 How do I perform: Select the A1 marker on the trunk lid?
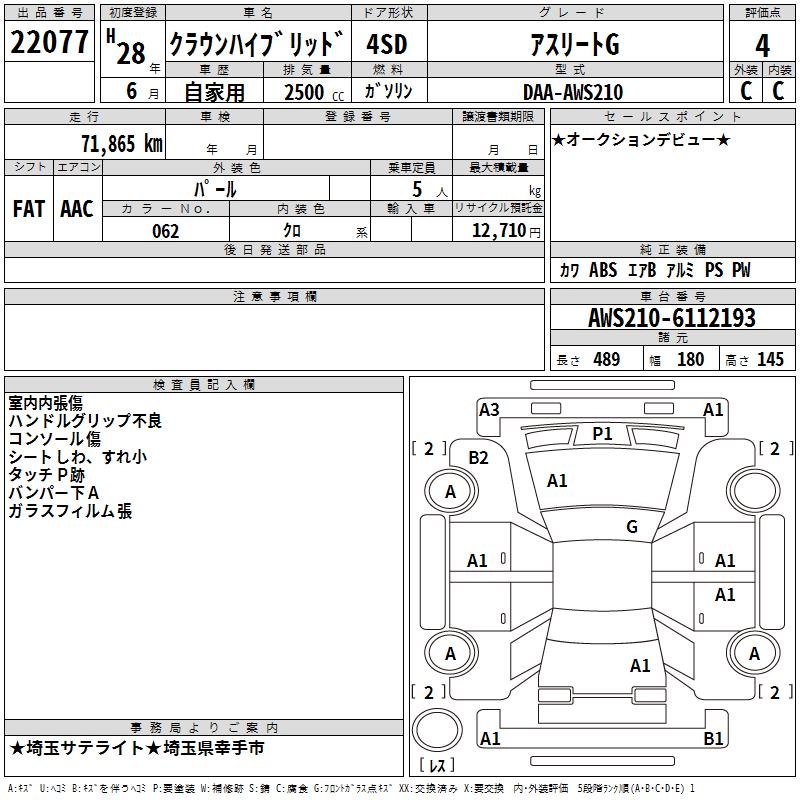click(640, 665)
